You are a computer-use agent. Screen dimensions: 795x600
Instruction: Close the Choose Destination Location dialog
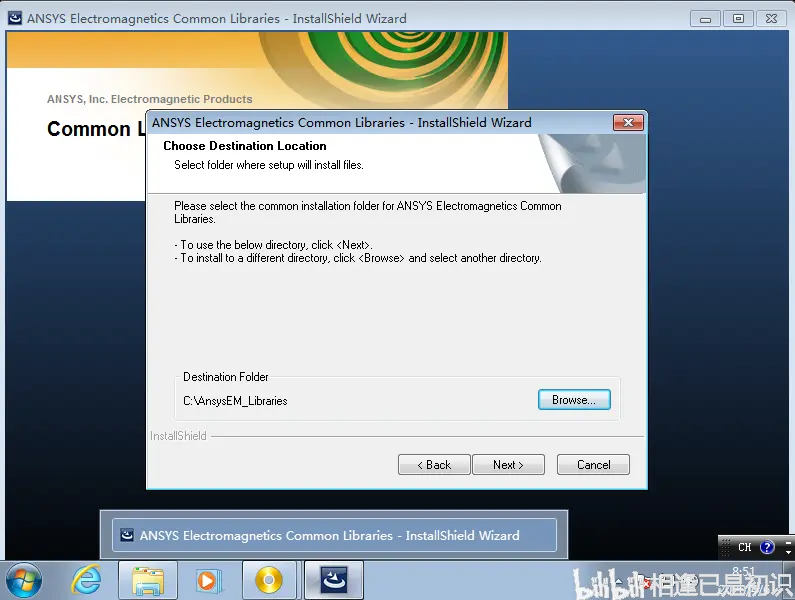click(628, 122)
